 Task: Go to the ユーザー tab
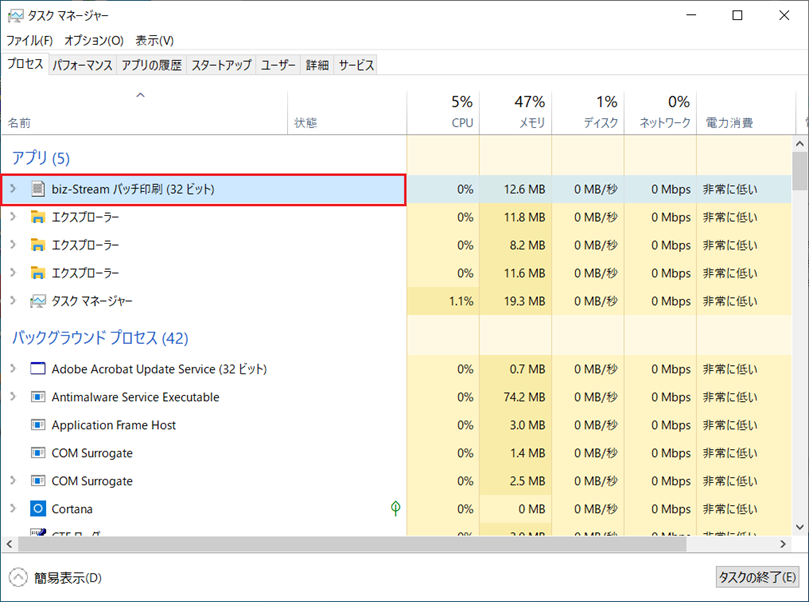(278, 65)
